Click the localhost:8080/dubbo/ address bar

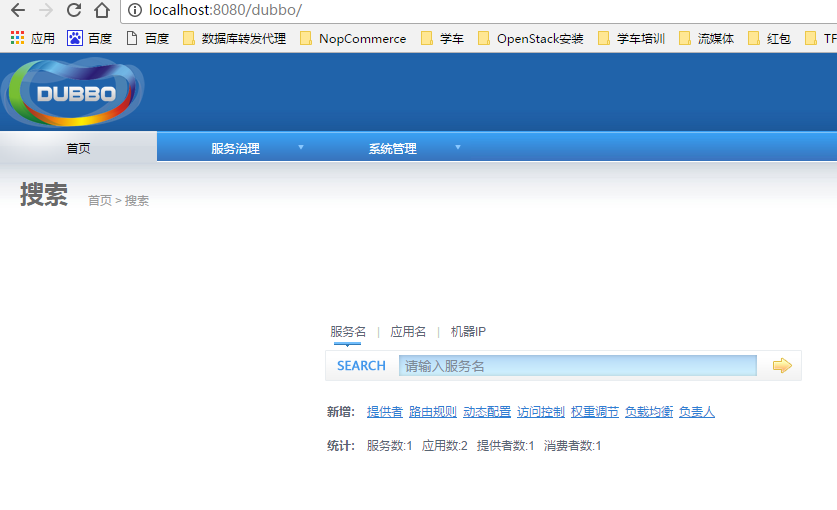[x=480, y=10]
